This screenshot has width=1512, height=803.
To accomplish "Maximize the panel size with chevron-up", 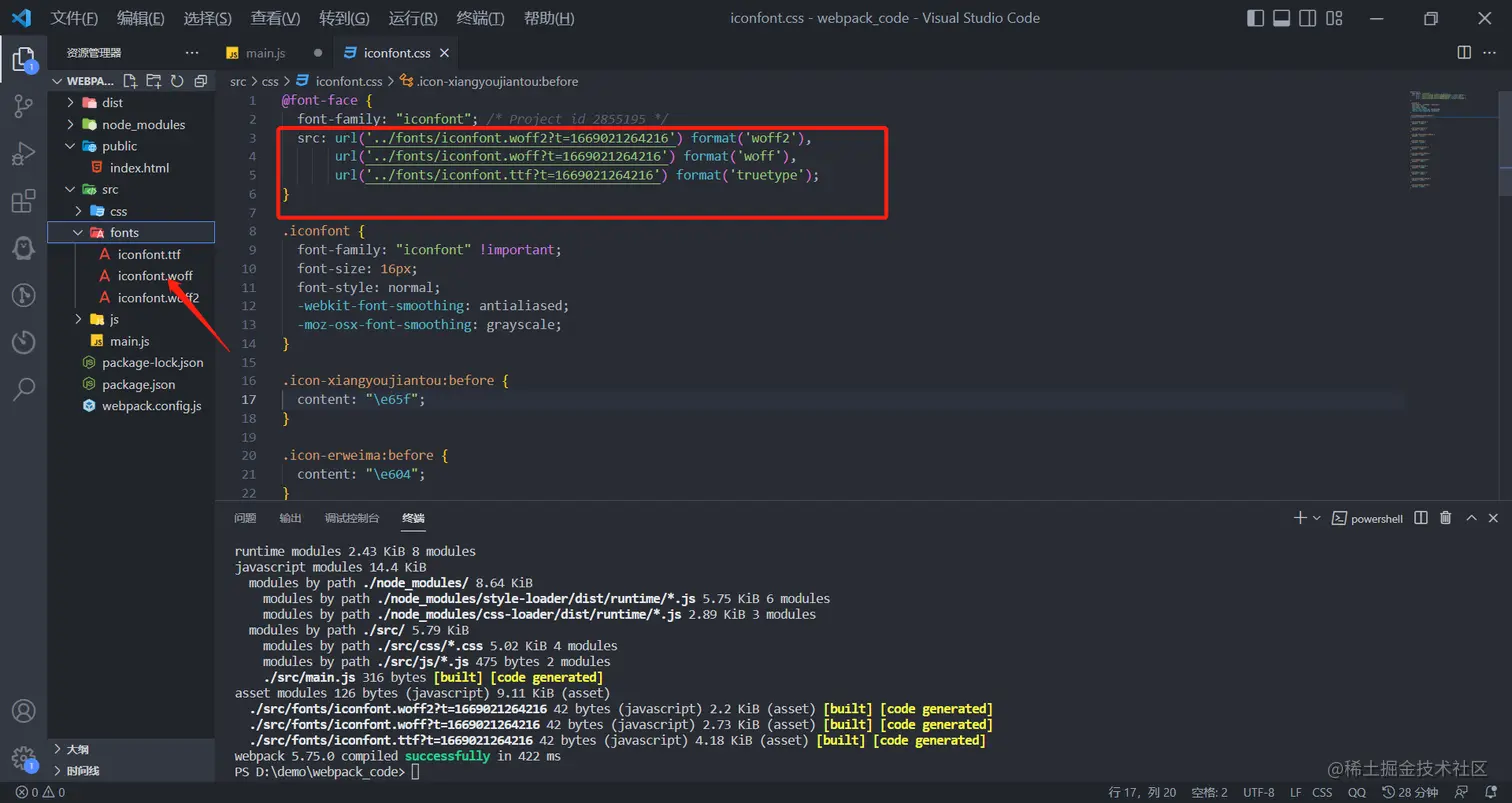I will pyautogui.click(x=1471, y=518).
